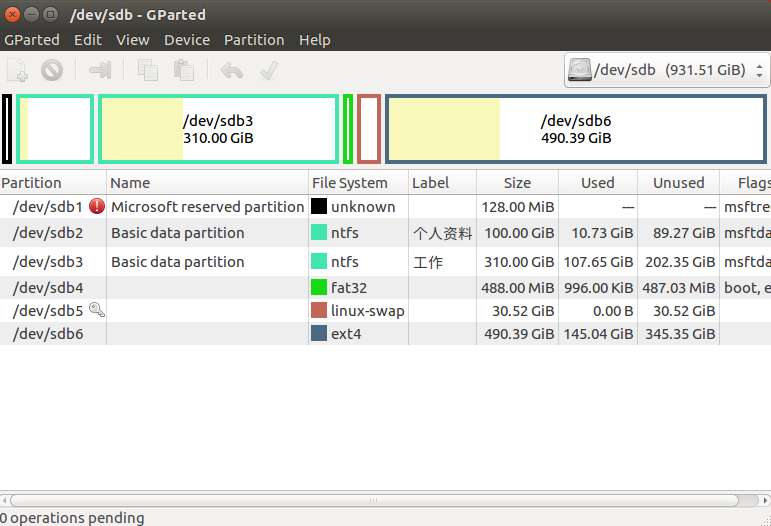Click the 107.65 GiB used value
Screen dimensions: 771x526
click(598, 262)
